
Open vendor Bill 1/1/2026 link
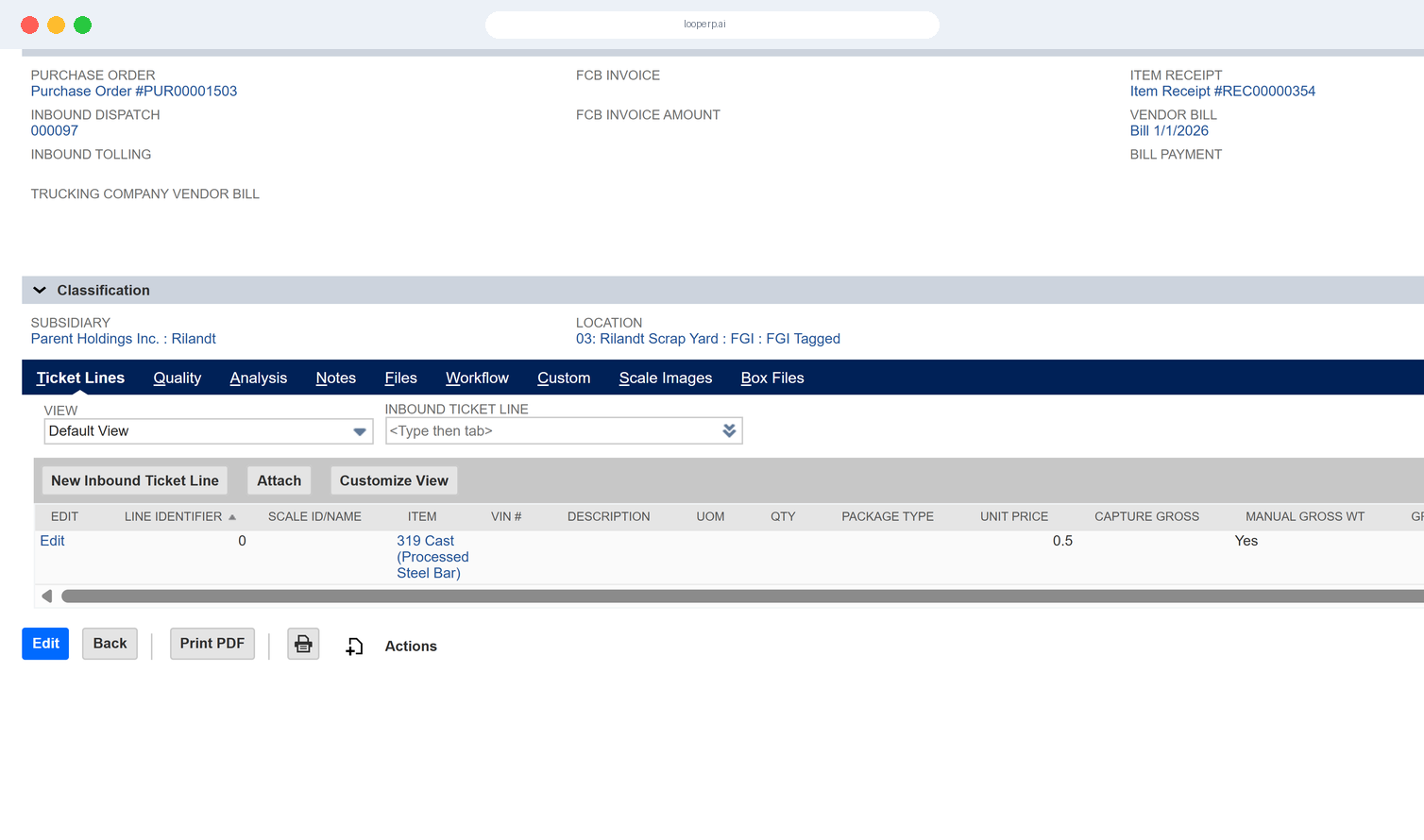(1169, 131)
